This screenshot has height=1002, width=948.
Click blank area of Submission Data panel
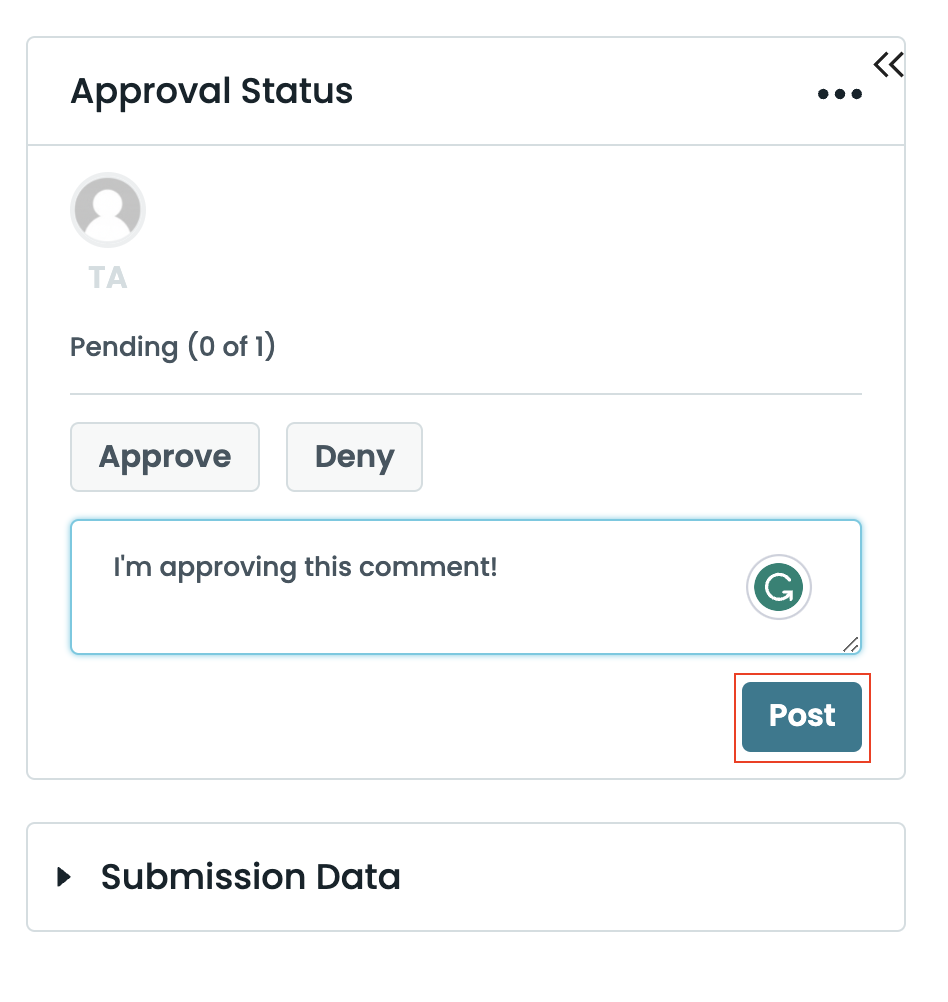click(650, 877)
